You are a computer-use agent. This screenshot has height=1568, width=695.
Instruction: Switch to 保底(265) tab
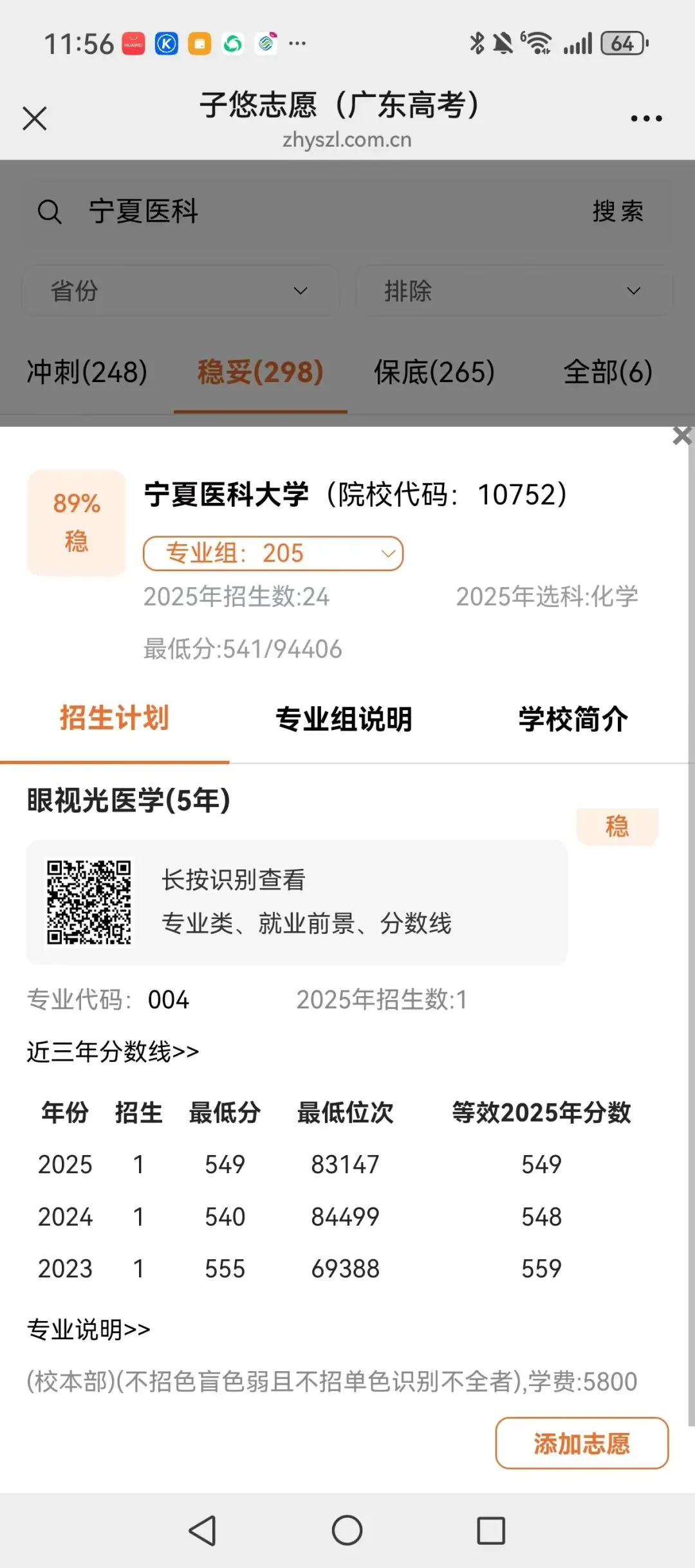(434, 372)
